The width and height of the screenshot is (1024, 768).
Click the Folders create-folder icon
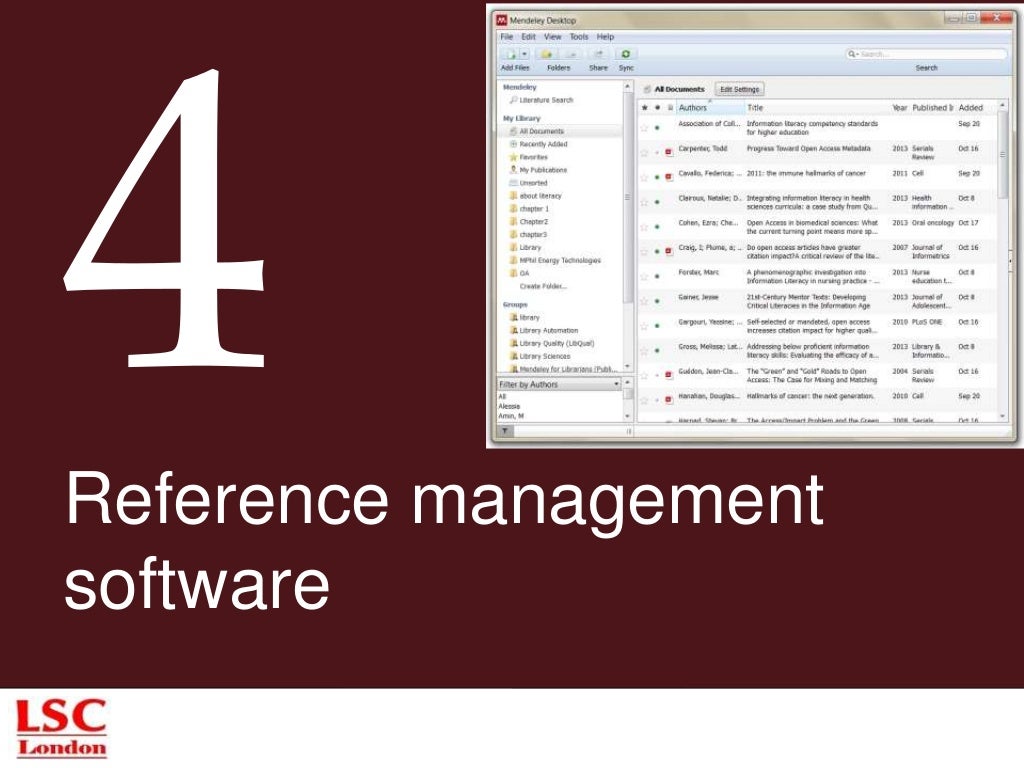point(547,54)
